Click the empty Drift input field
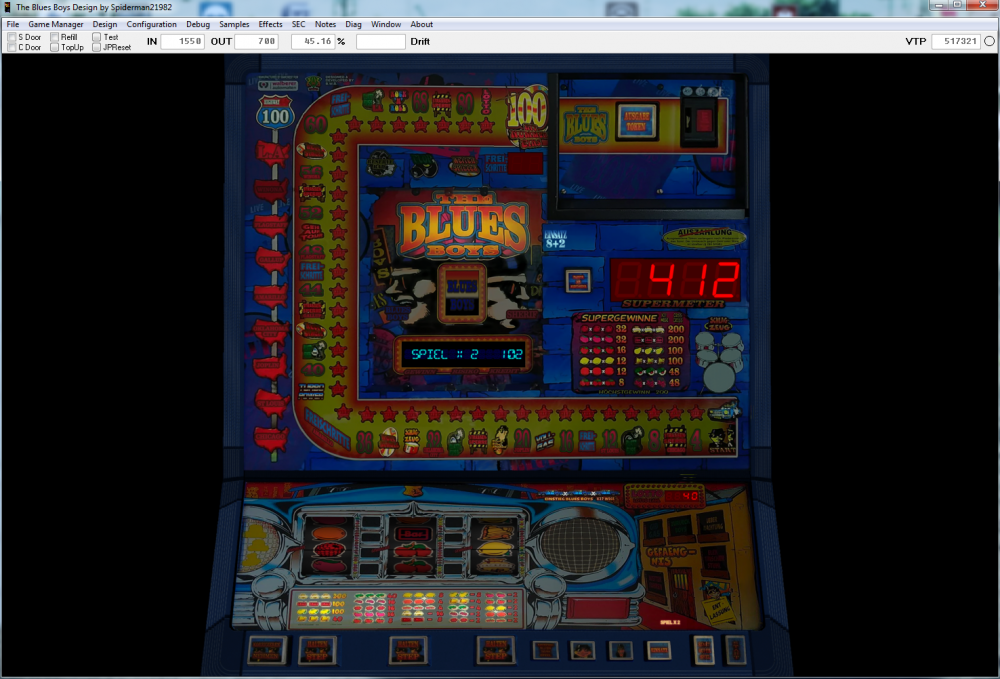The height and width of the screenshot is (679, 1000). click(x=380, y=42)
